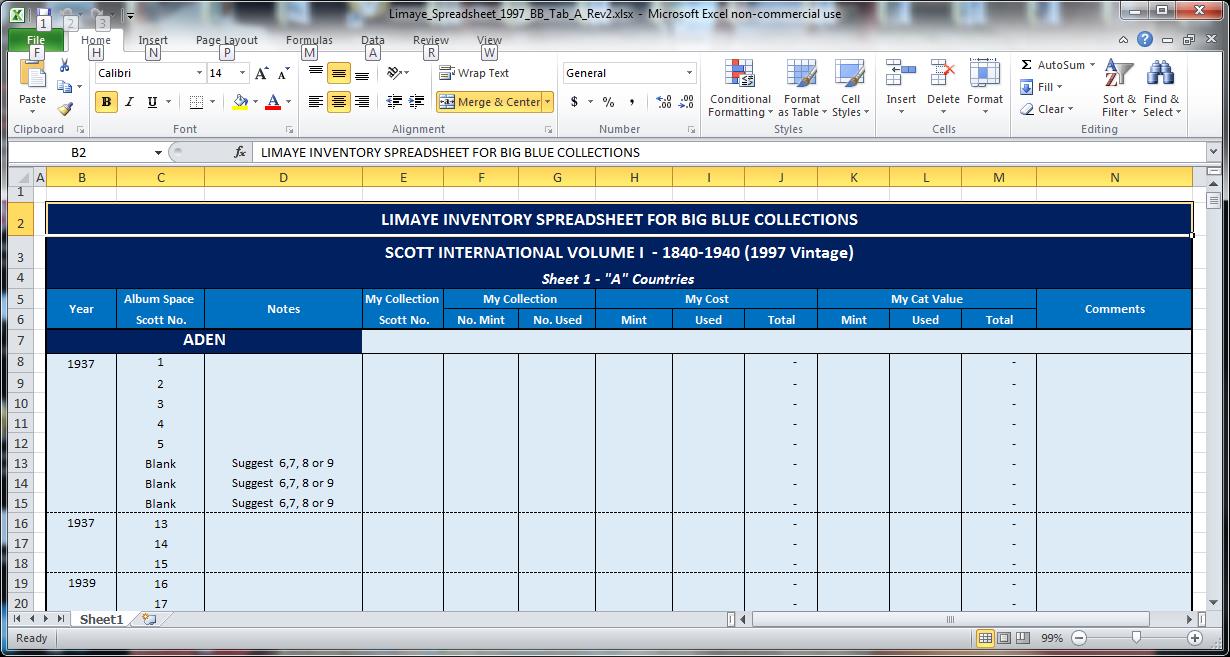Click the Cell Styles button

[x=850, y=90]
